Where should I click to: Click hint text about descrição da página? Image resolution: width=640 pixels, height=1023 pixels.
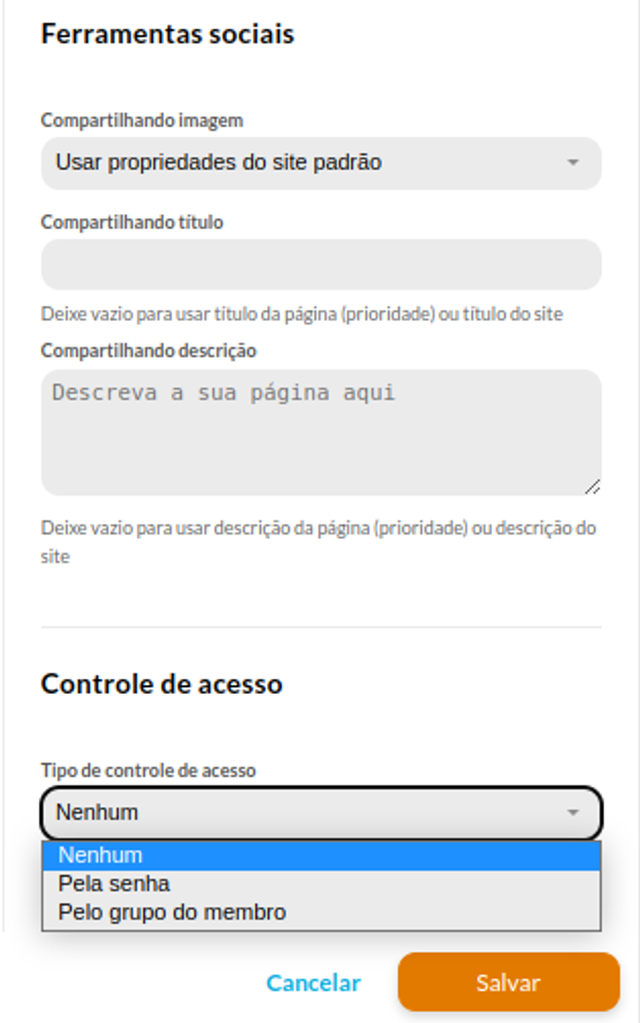click(x=318, y=542)
